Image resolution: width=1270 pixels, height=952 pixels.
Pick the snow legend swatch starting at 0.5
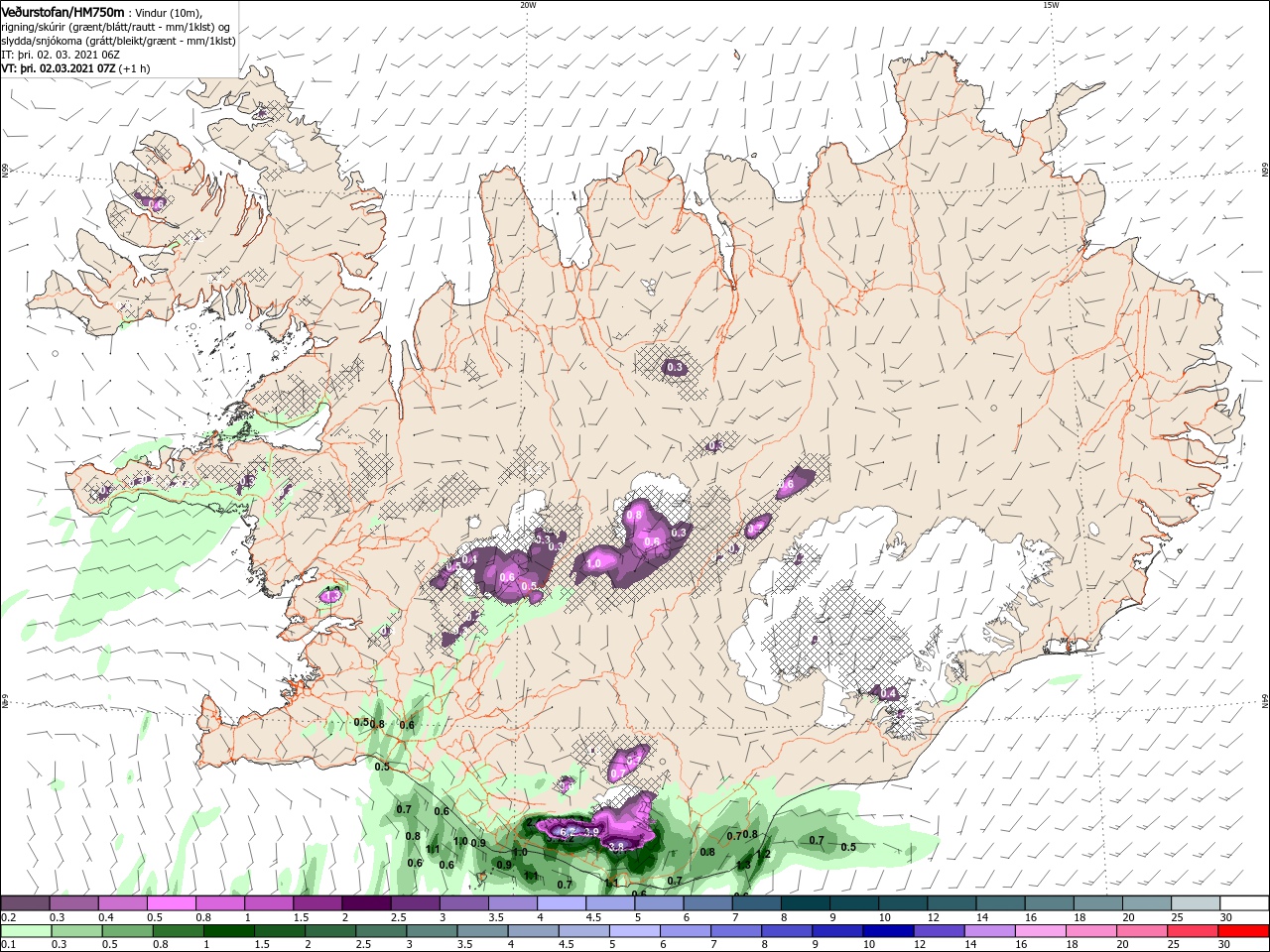(172, 903)
